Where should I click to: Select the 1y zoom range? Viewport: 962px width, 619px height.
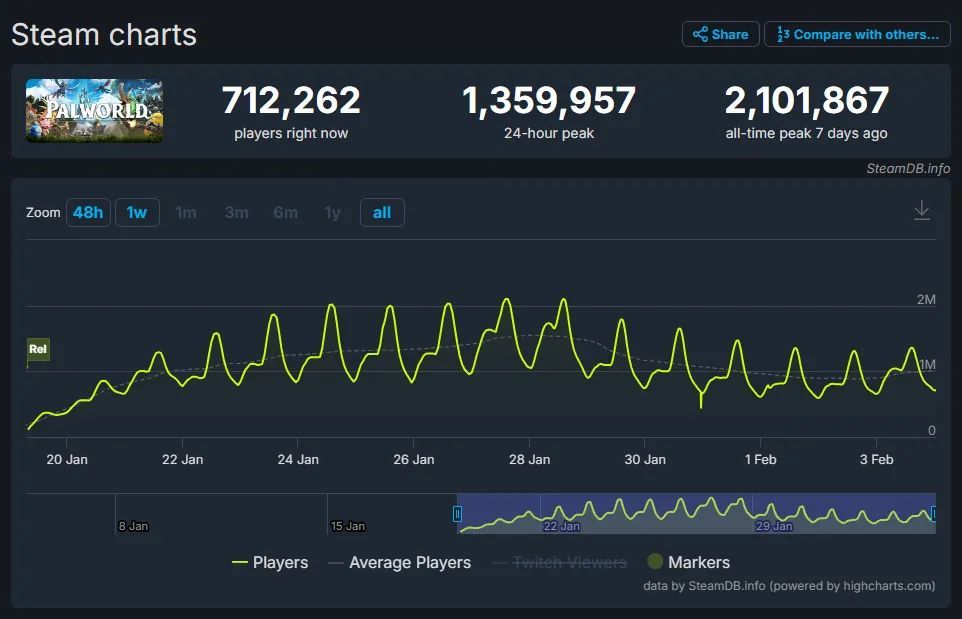[333, 213]
